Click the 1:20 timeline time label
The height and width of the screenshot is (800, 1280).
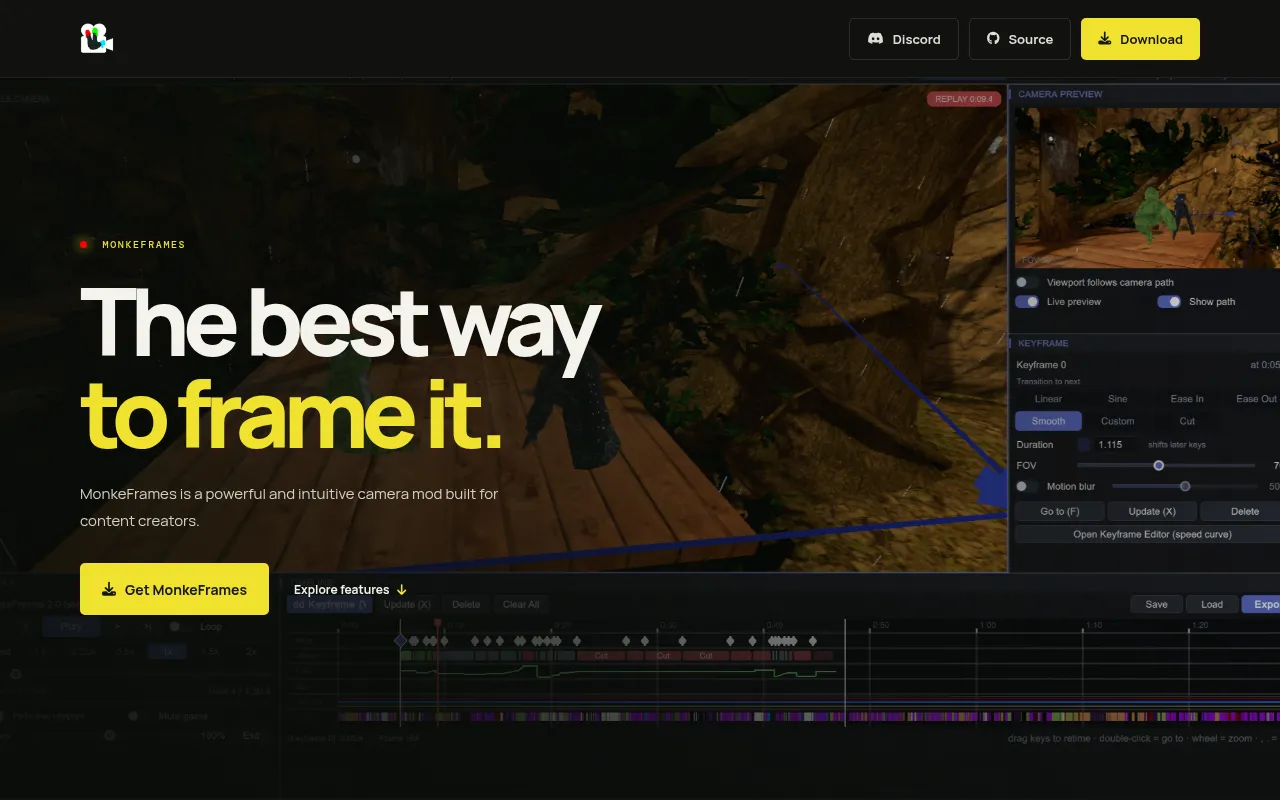click(1200, 625)
